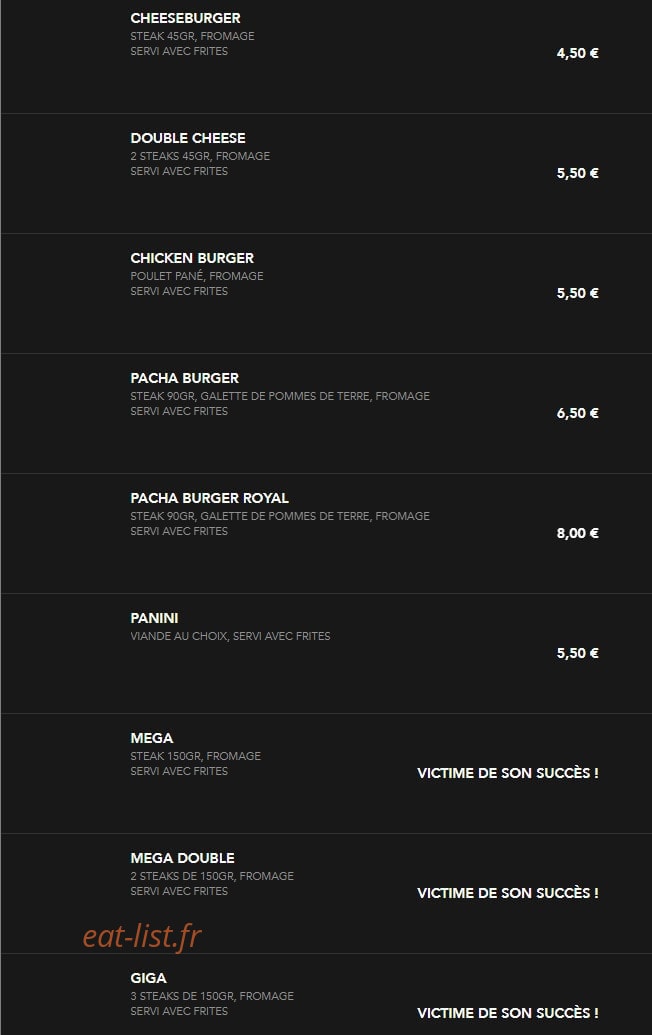
Task: Click the 8,00 € Pacha Burger Royal price
Action: [577, 533]
